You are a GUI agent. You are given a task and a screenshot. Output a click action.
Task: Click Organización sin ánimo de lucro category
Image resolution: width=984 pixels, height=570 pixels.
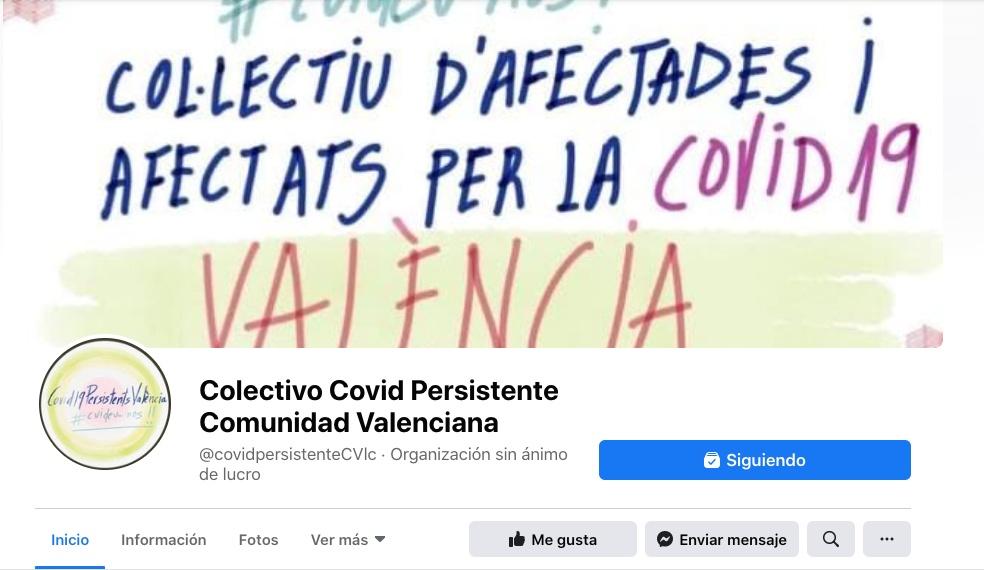[383, 464]
